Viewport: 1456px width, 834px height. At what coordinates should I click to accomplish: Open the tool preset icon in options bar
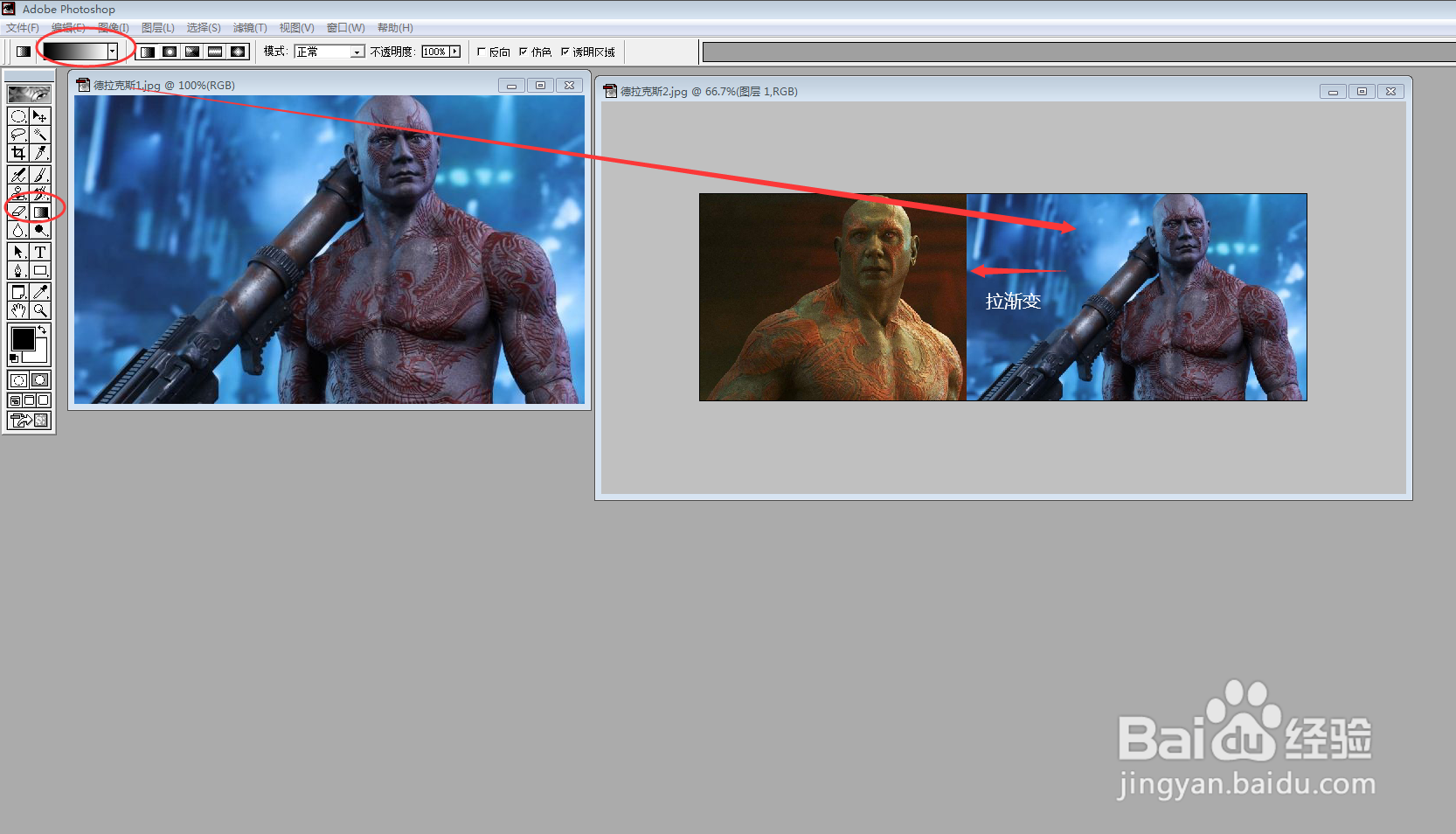[x=24, y=52]
